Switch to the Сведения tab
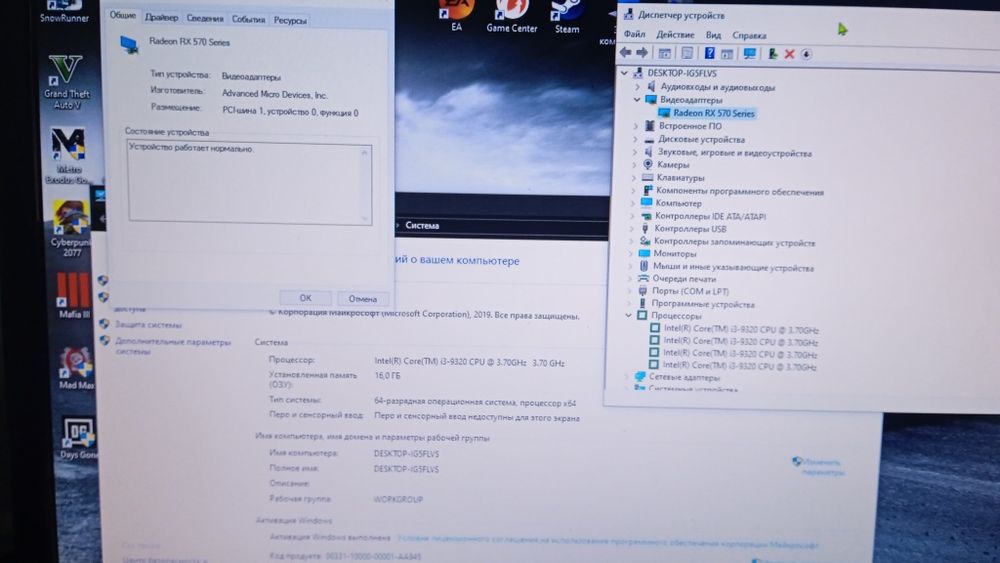This screenshot has height=563, width=1000. (x=205, y=18)
